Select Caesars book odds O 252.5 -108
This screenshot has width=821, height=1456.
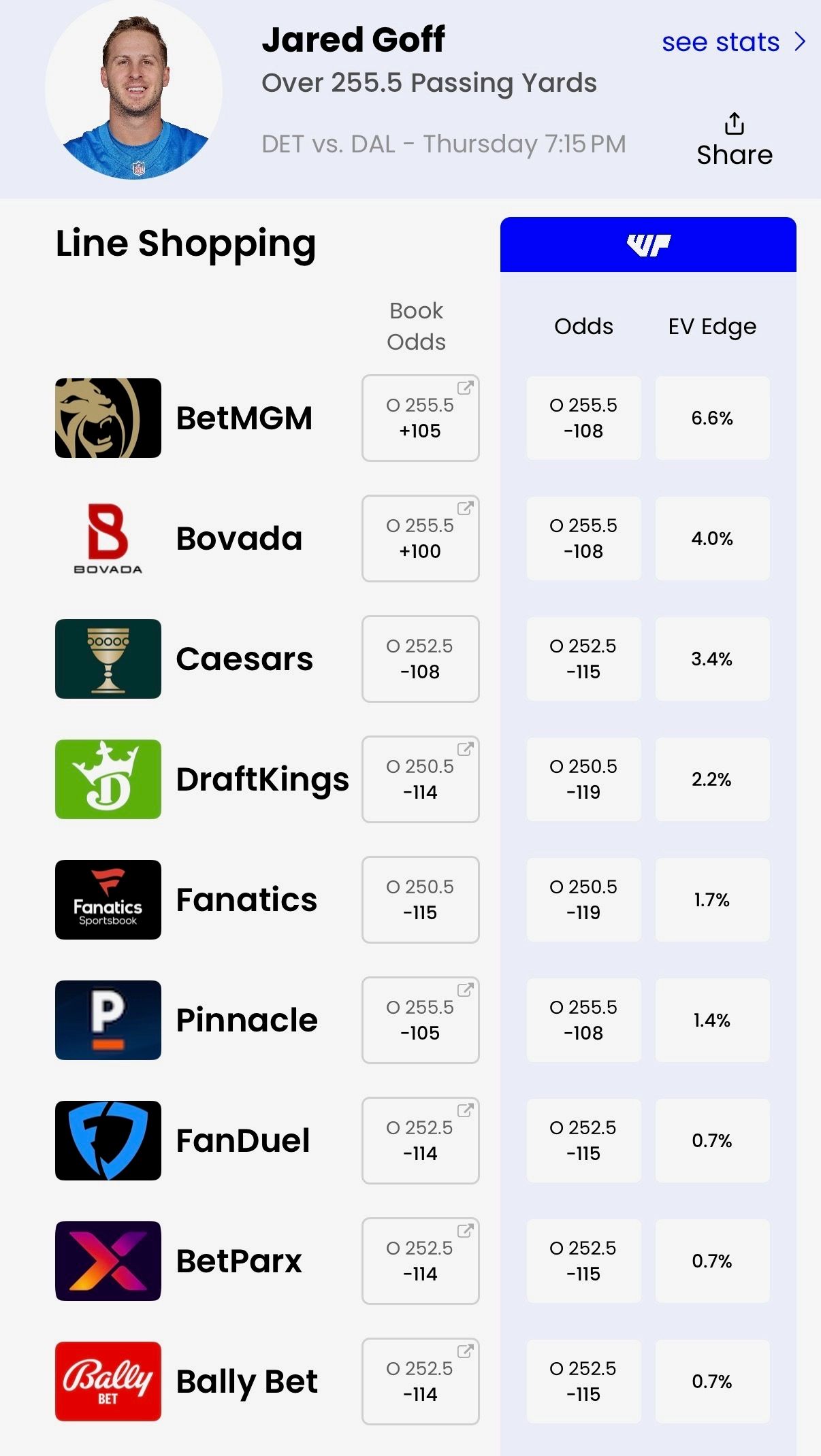coord(421,659)
